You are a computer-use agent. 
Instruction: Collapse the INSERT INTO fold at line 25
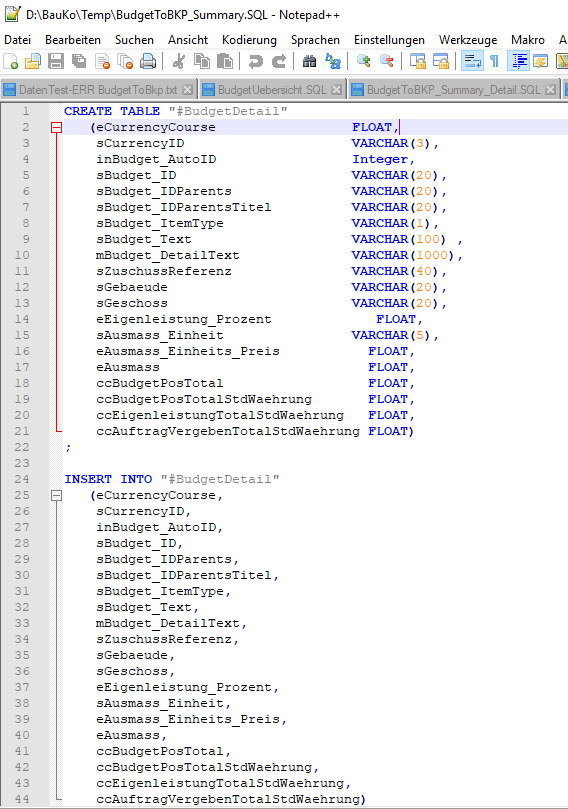click(57, 495)
